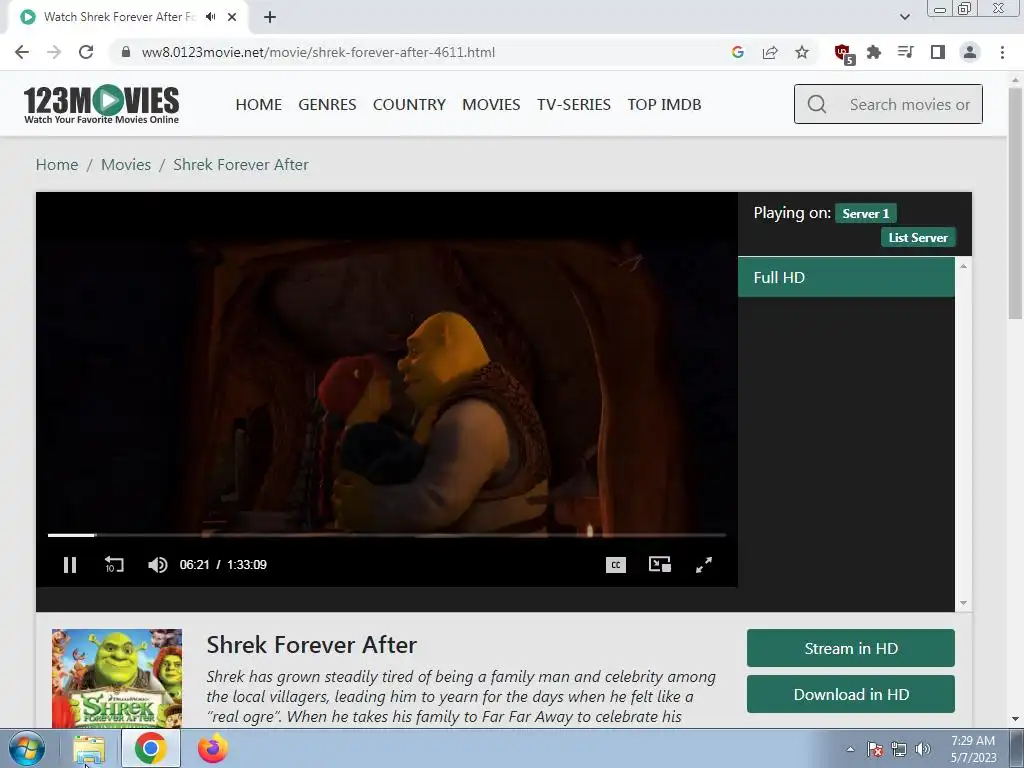
Task: Open the uBlock Origin extension icon
Action: [x=844, y=54]
